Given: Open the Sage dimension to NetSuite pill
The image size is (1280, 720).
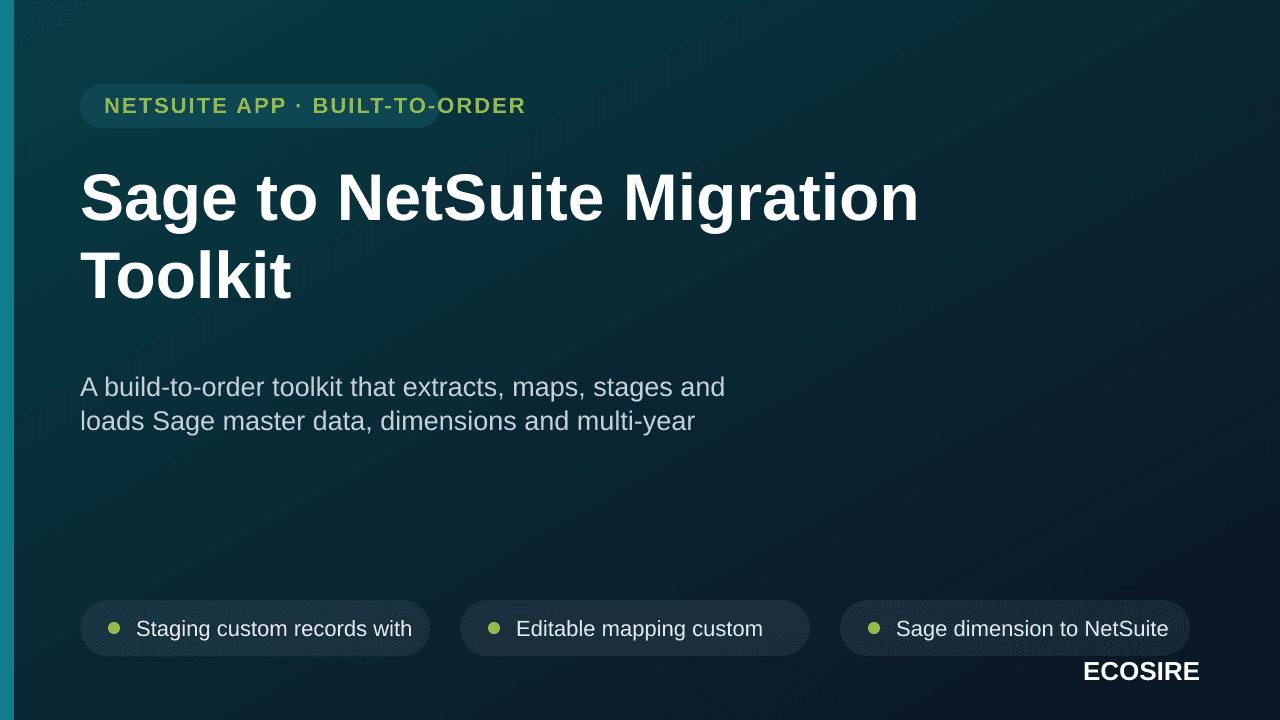Looking at the screenshot, I should click(1015, 628).
